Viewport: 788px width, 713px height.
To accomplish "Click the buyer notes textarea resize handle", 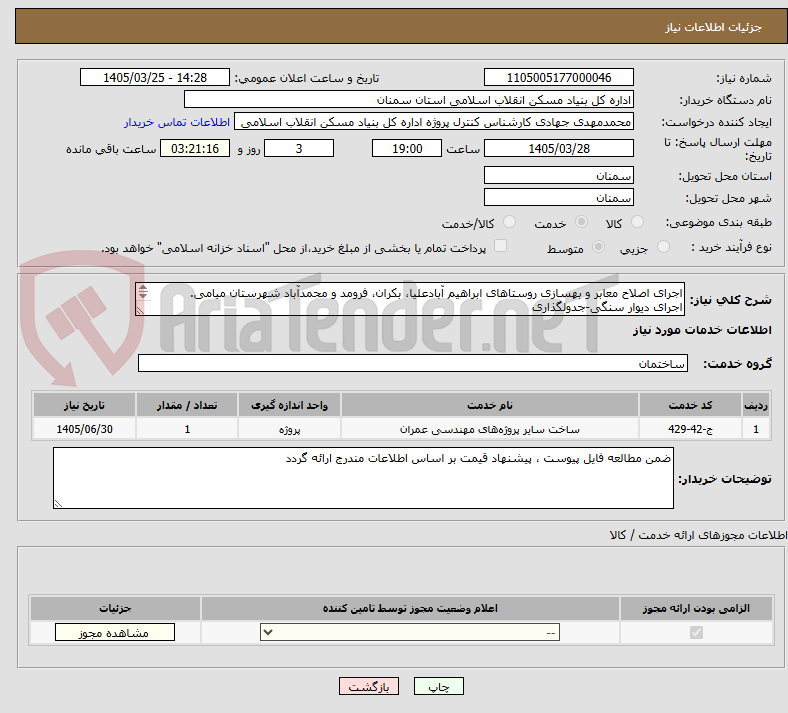I will [x=58, y=503].
